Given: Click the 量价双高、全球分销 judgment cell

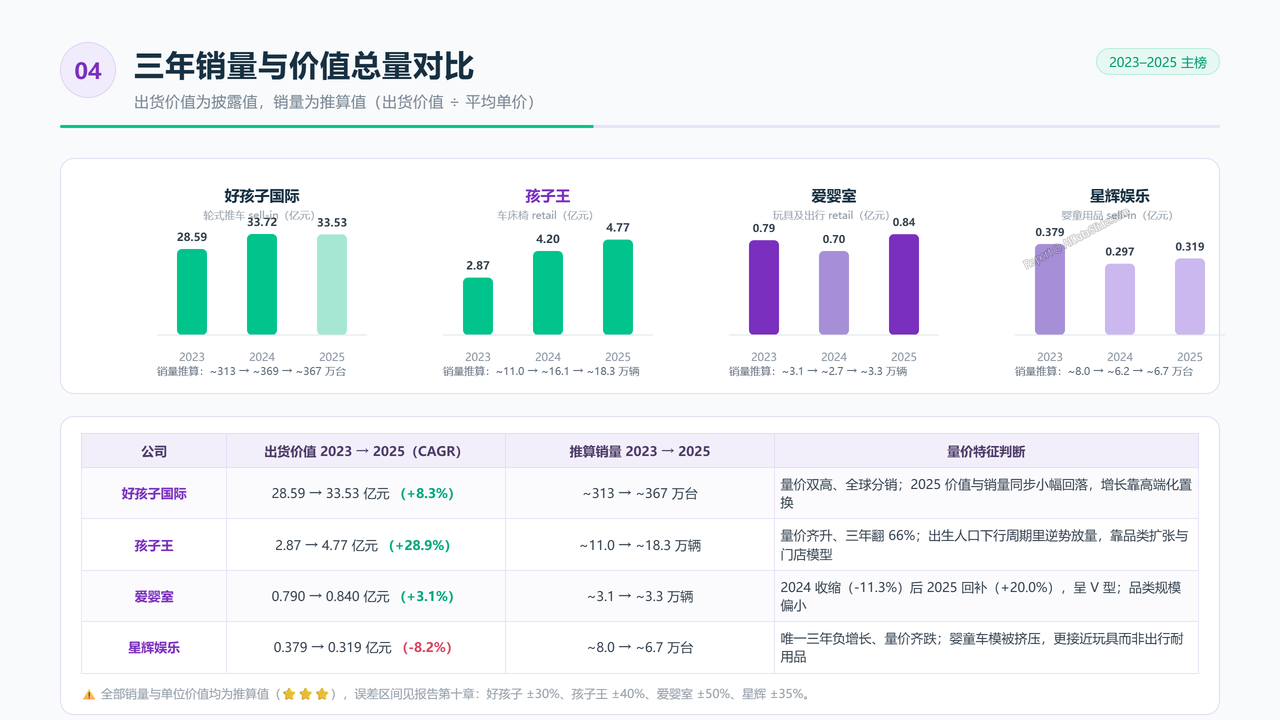Looking at the screenshot, I should [x=986, y=493].
